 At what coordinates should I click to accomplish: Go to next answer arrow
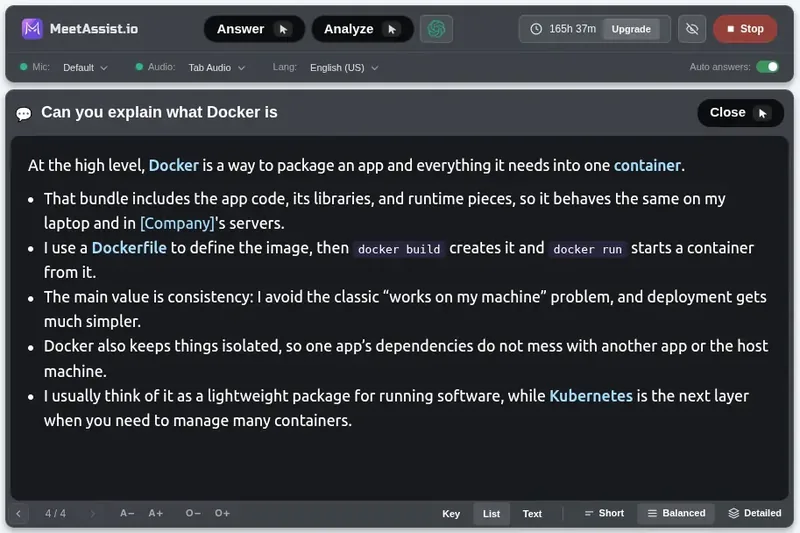pyautogui.click(x=92, y=514)
